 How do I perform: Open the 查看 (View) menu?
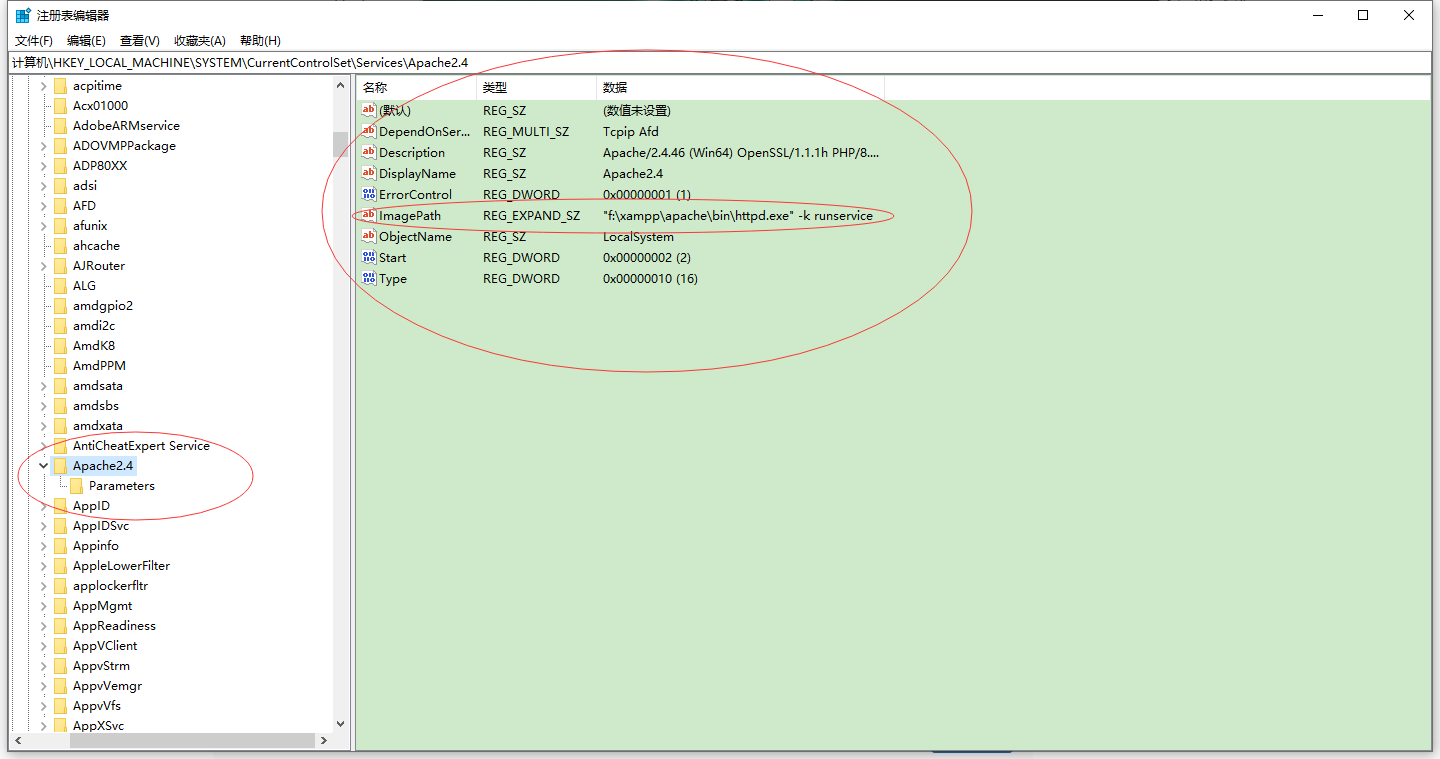138,40
